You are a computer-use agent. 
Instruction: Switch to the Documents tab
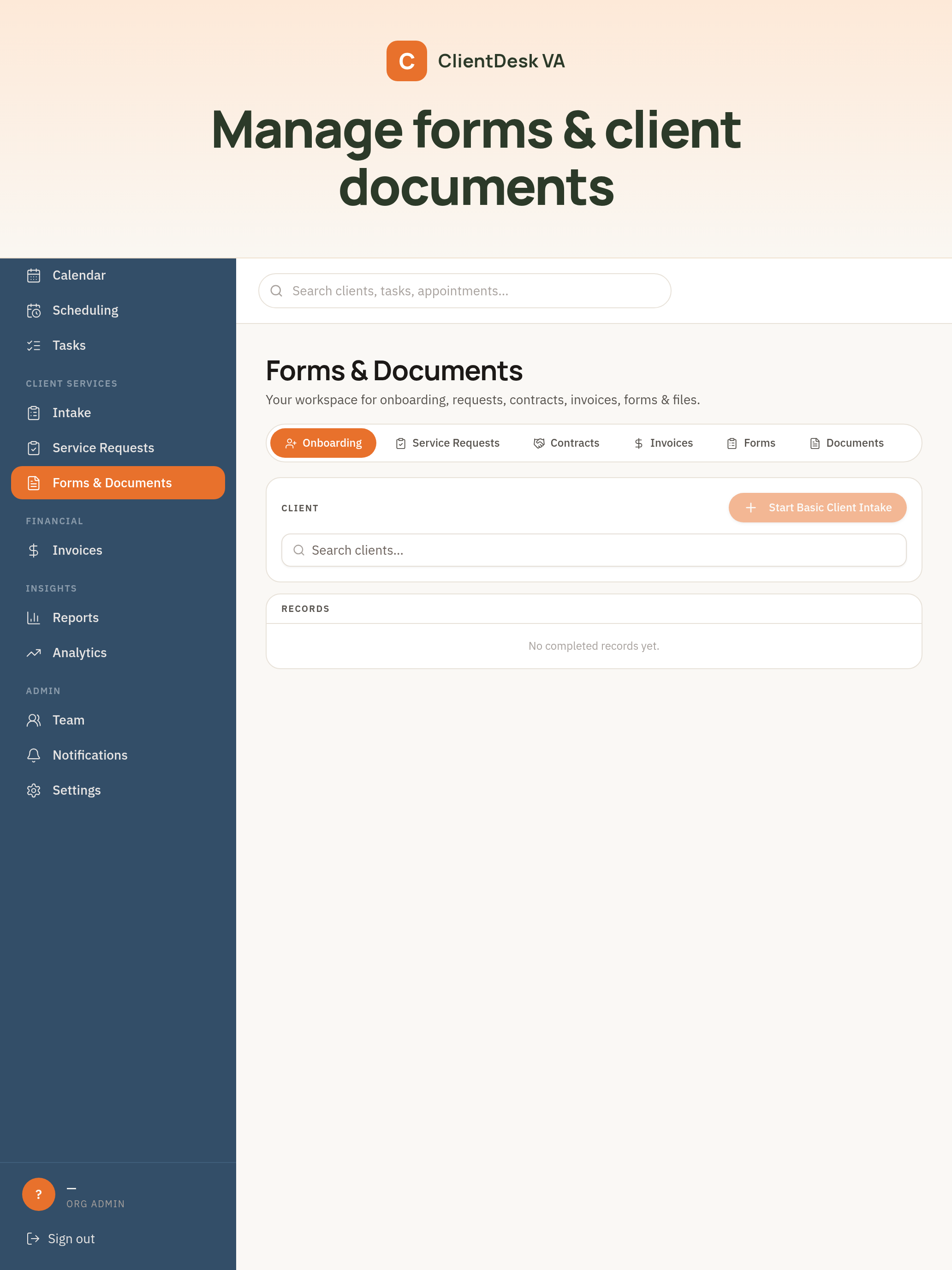(x=846, y=443)
